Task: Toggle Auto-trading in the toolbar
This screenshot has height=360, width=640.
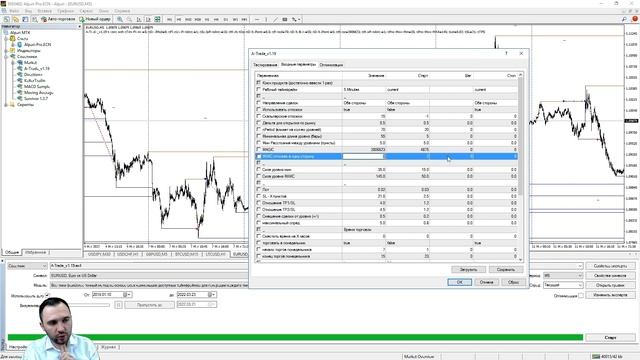Action: [58, 19]
